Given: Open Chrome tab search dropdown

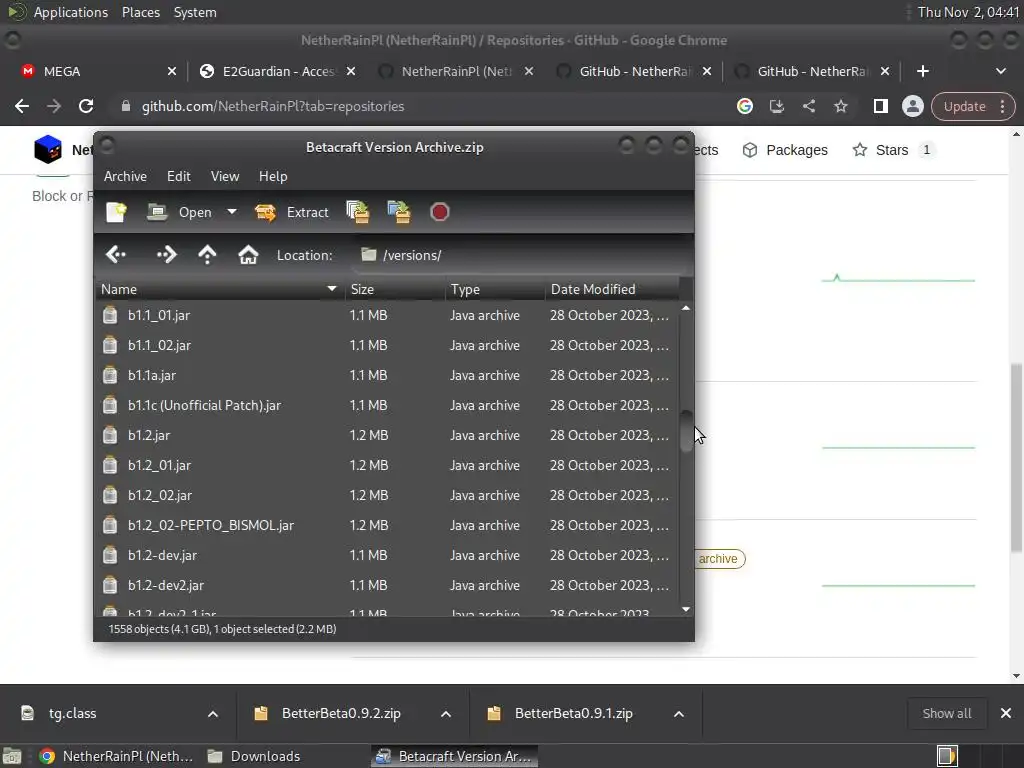Looking at the screenshot, I should (x=1000, y=71).
